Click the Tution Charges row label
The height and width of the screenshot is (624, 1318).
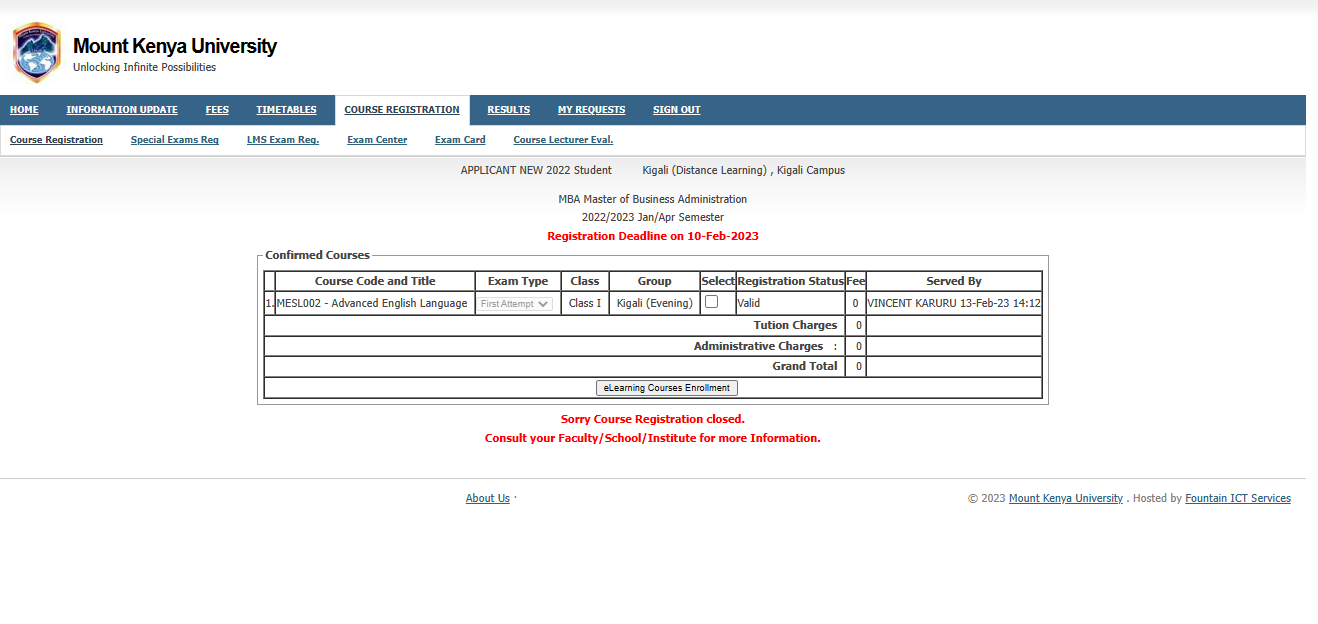(796, 325)
